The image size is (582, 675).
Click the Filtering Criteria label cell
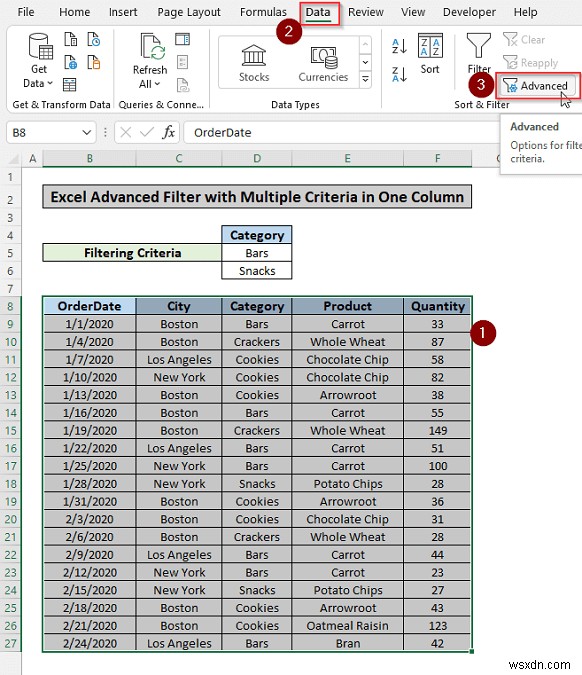click(132, 253)
